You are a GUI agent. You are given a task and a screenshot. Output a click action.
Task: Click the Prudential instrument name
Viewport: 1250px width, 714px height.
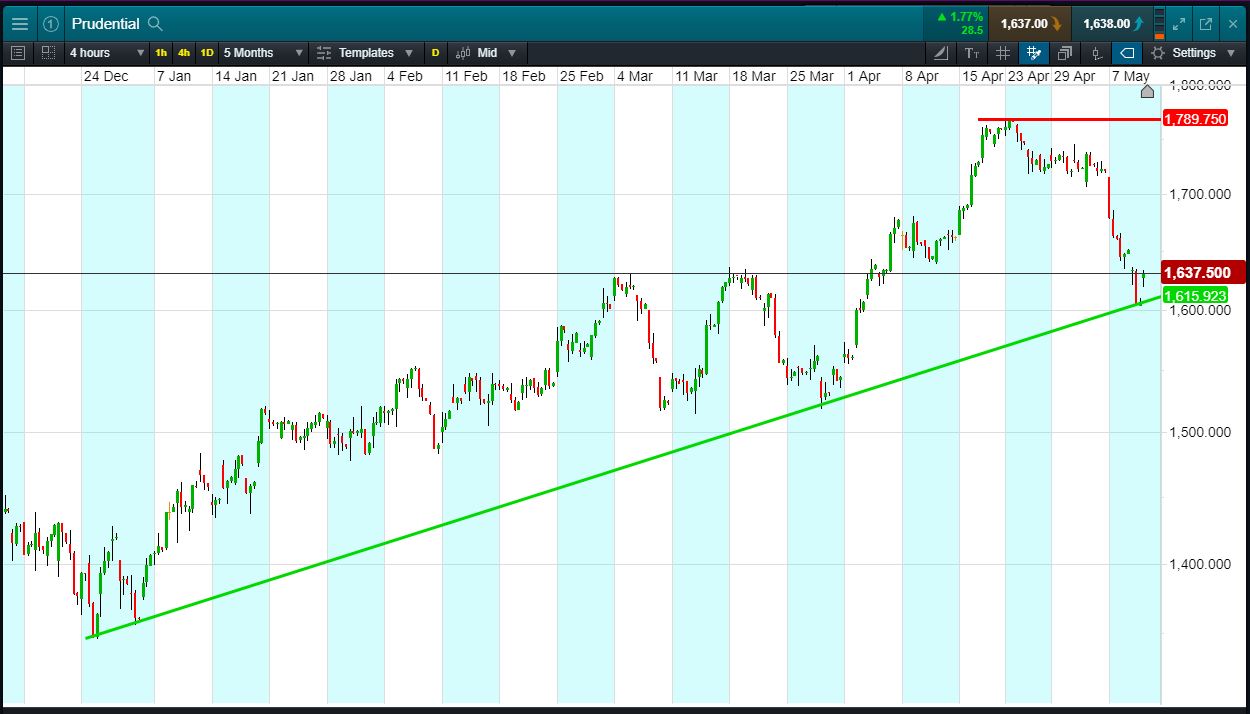[x=105, y=23]
